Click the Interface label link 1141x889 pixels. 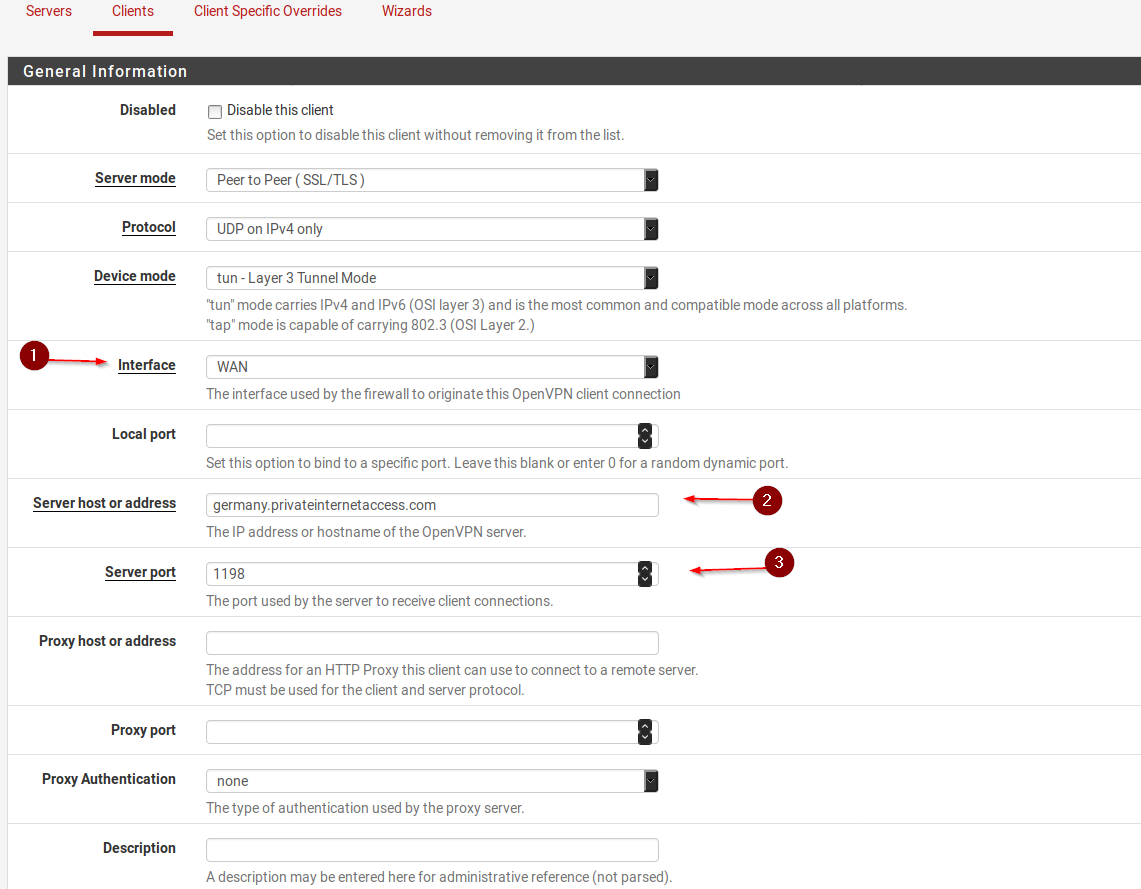146,365
